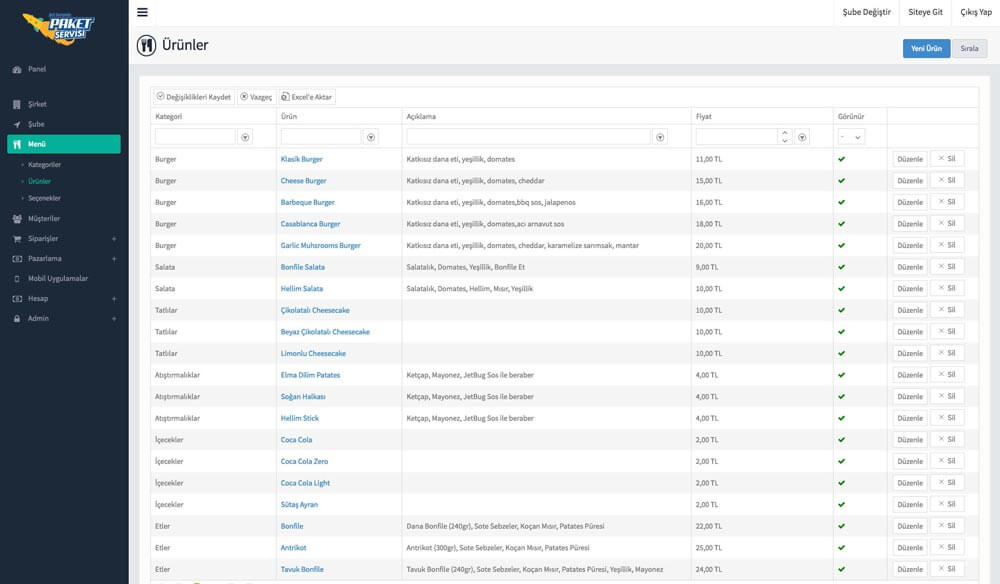
Task: Click the Ürün column filter icon
Action: pos(371,137)
